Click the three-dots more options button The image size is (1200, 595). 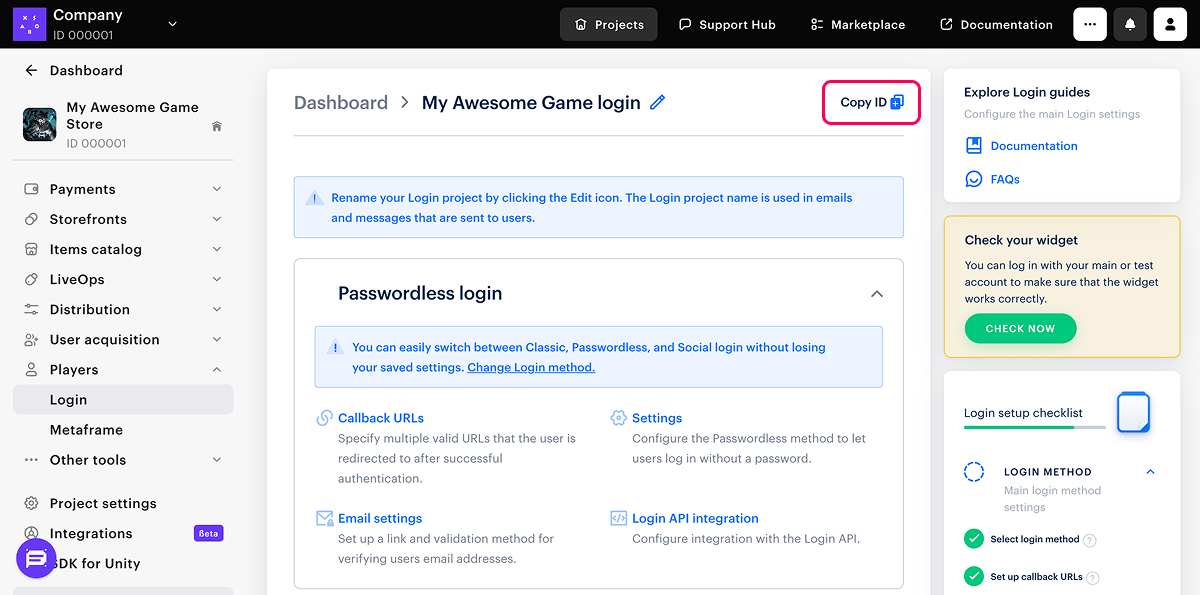1090,24
